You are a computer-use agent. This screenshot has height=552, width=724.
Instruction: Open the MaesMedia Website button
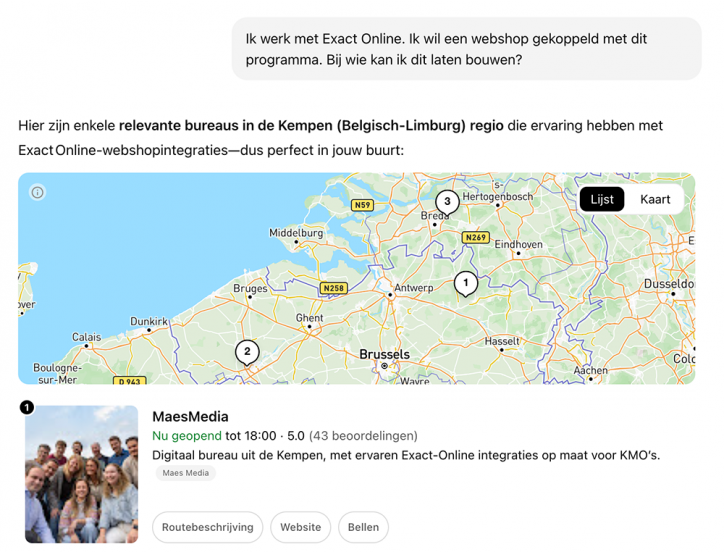pyautogui.click(x=300, y=527)
